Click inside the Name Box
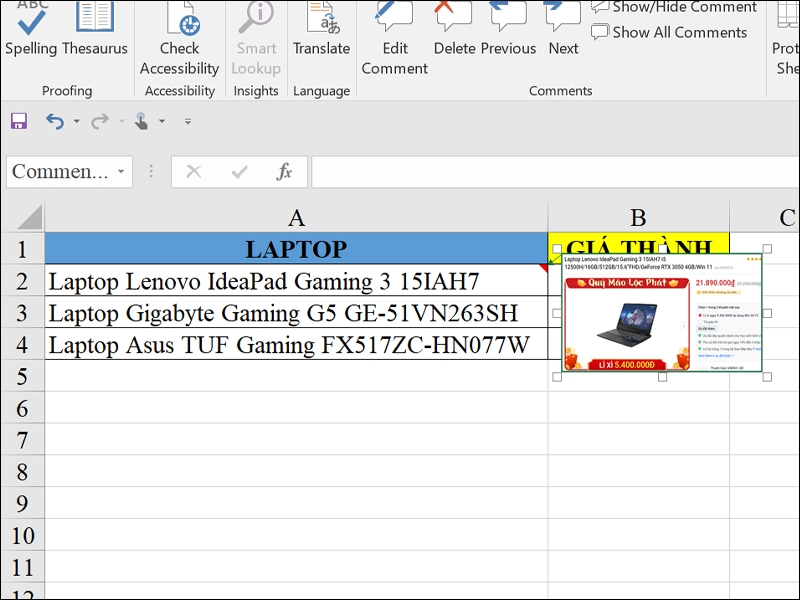Image resolution: width=800 pixels, height=600 pixels. [x=61, y=171]
